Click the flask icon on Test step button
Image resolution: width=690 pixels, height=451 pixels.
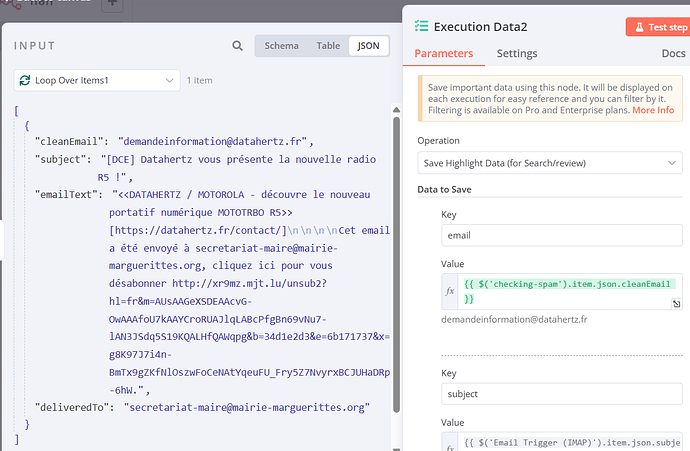(639, 27)
